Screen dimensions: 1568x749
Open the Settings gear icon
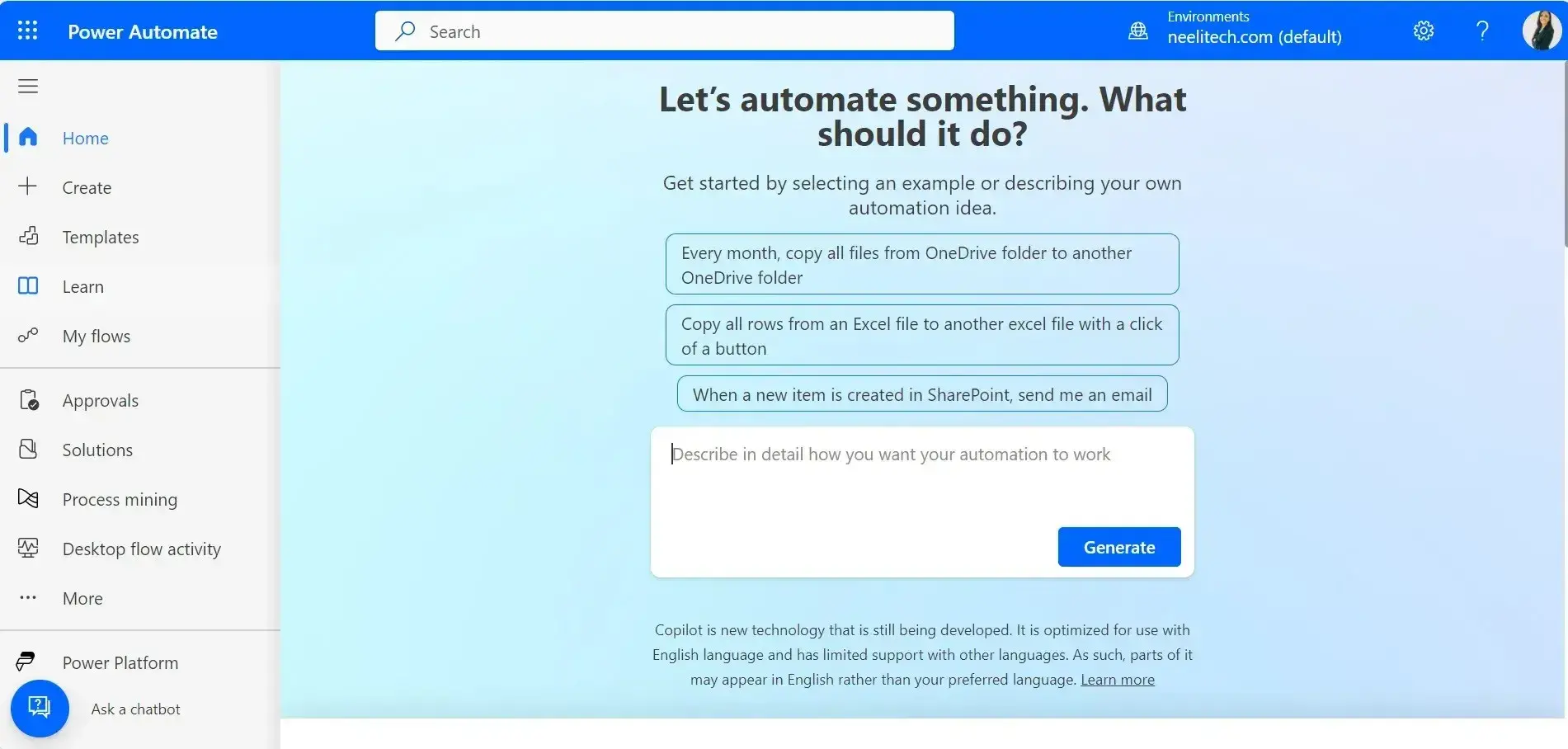coord(1424,31)
